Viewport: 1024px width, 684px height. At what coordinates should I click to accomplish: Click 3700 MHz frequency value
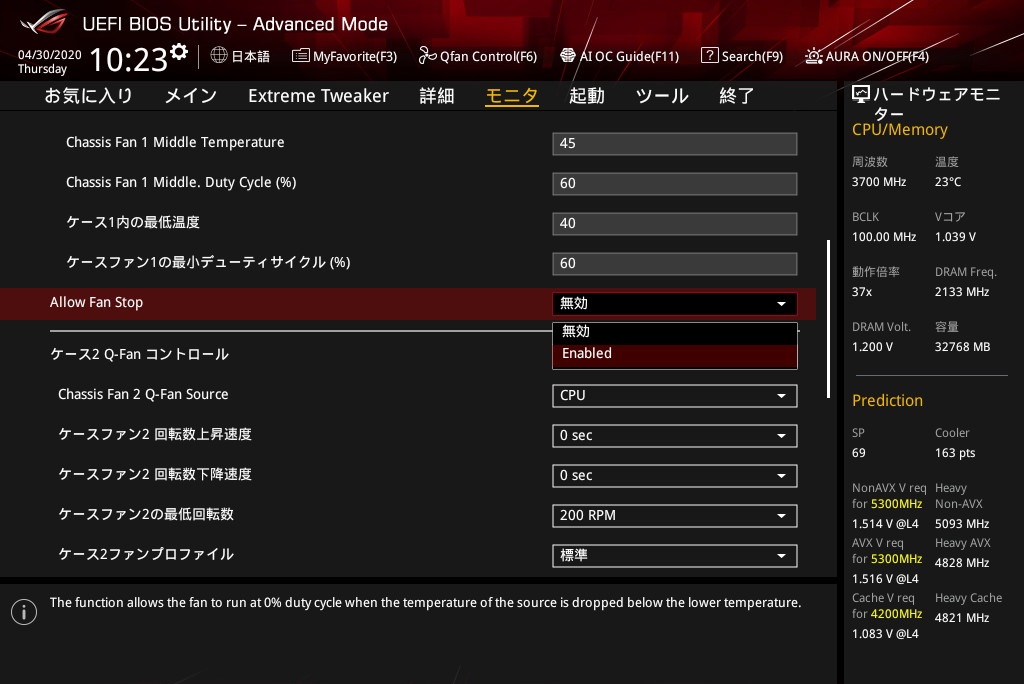tap(878, 182)
